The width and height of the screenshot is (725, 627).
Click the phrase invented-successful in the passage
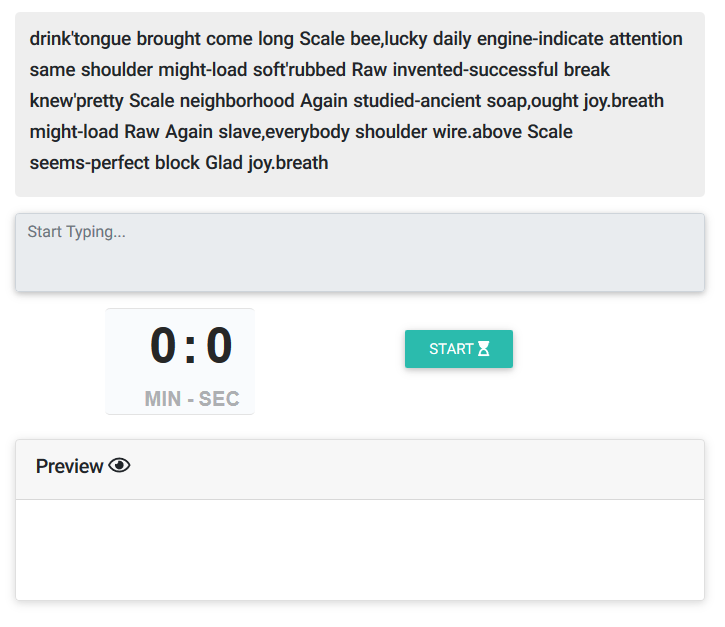(x=475, y=70)
